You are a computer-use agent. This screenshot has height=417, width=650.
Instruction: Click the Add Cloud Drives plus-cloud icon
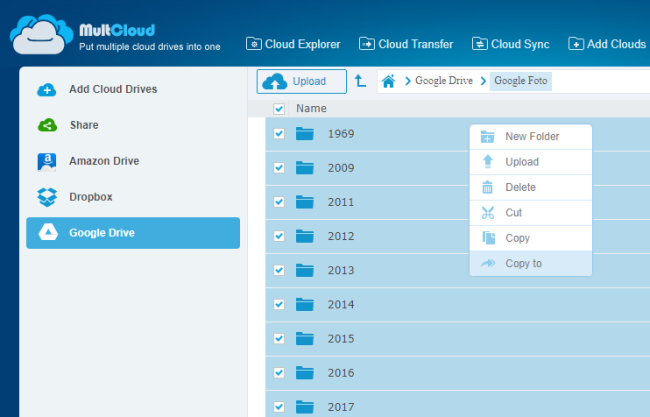[47, 90]
